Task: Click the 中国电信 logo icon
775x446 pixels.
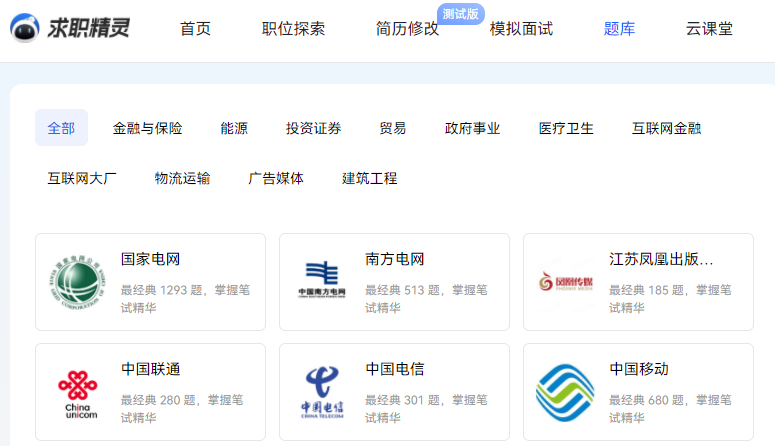Action: 322,392
